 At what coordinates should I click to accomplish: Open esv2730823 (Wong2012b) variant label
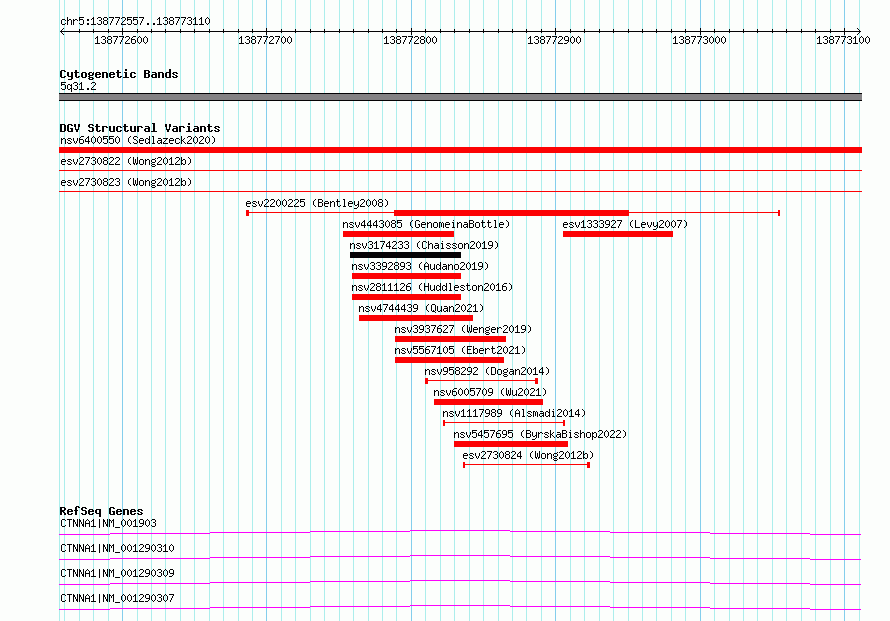(x=126, y=182)
